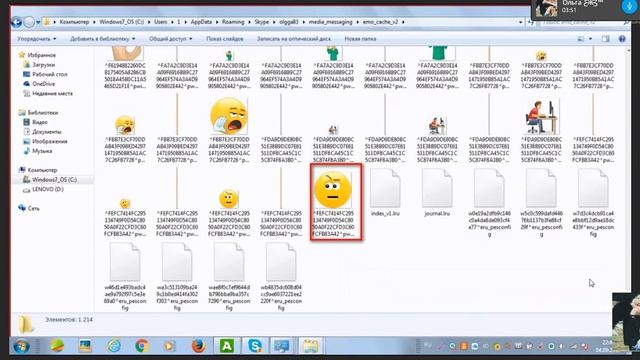
Task: Click the change view icon in toolbar
Action: 580,39
